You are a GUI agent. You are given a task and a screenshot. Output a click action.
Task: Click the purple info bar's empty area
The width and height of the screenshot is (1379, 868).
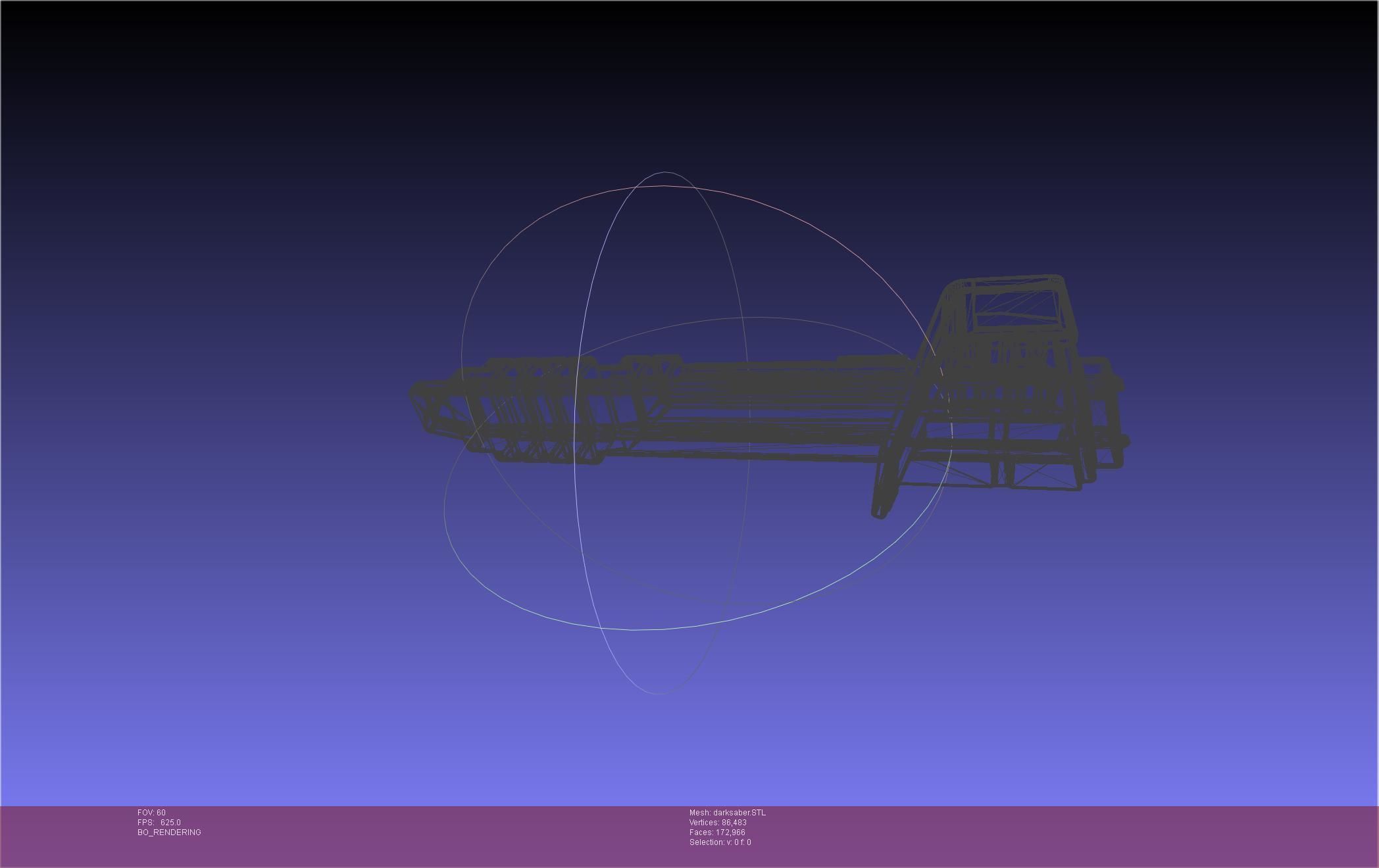[x=1053, y=835]
